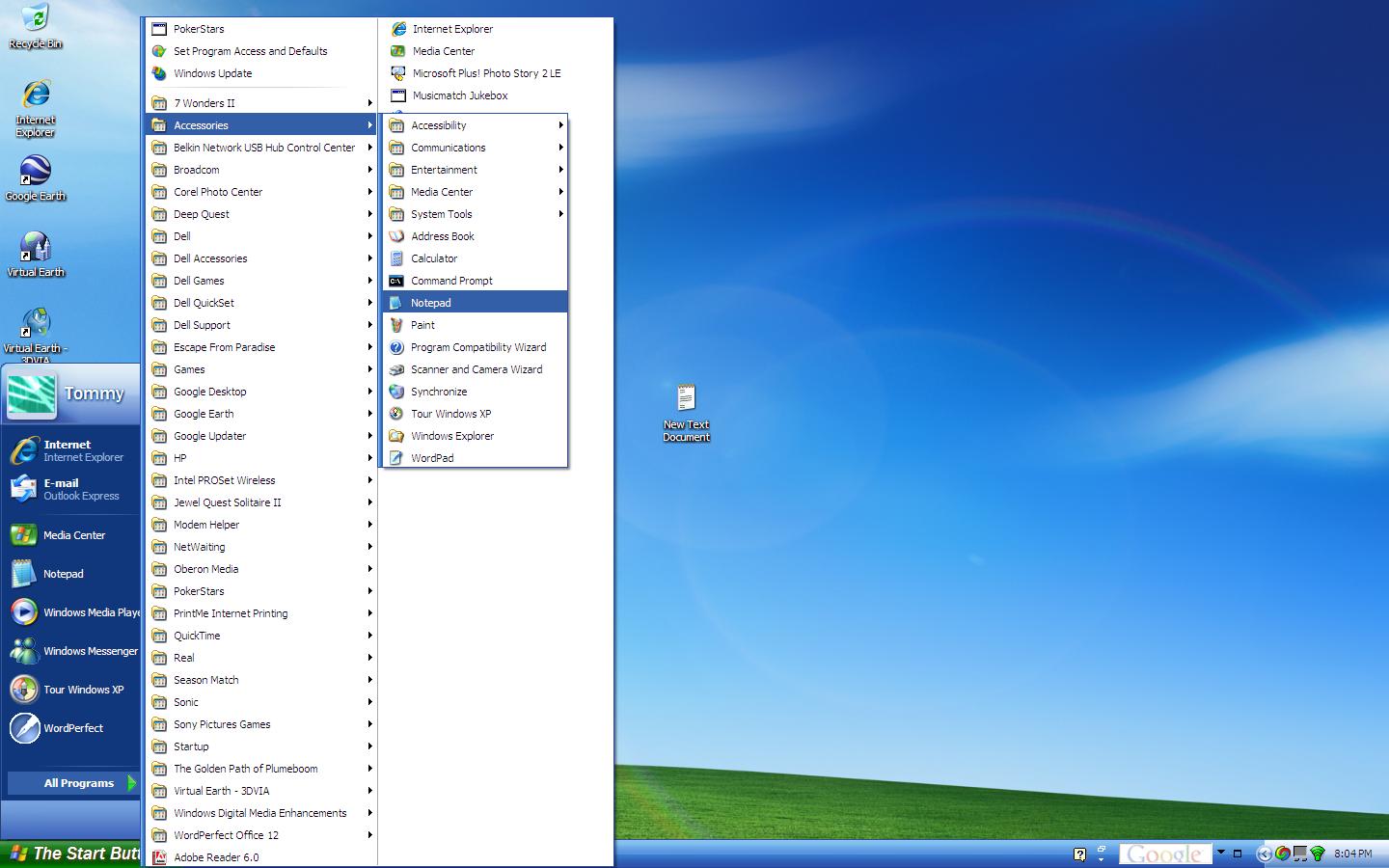Screen dimensions: 1389x868
Task: Open the Jewel Quest Solitaire II folder
Action: click(261, 502)
